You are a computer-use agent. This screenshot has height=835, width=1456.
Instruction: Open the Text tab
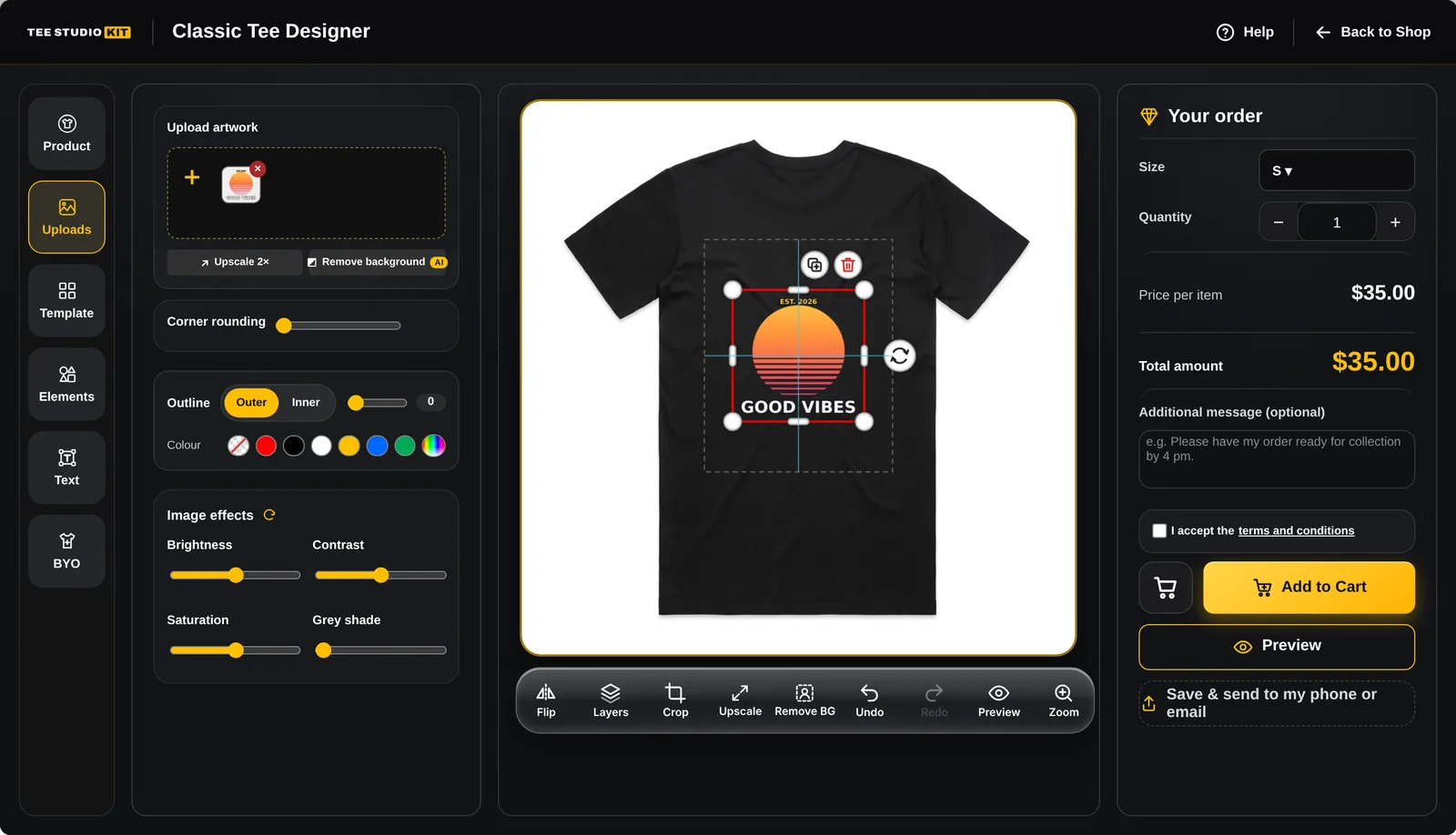click(x=66, y=468)
